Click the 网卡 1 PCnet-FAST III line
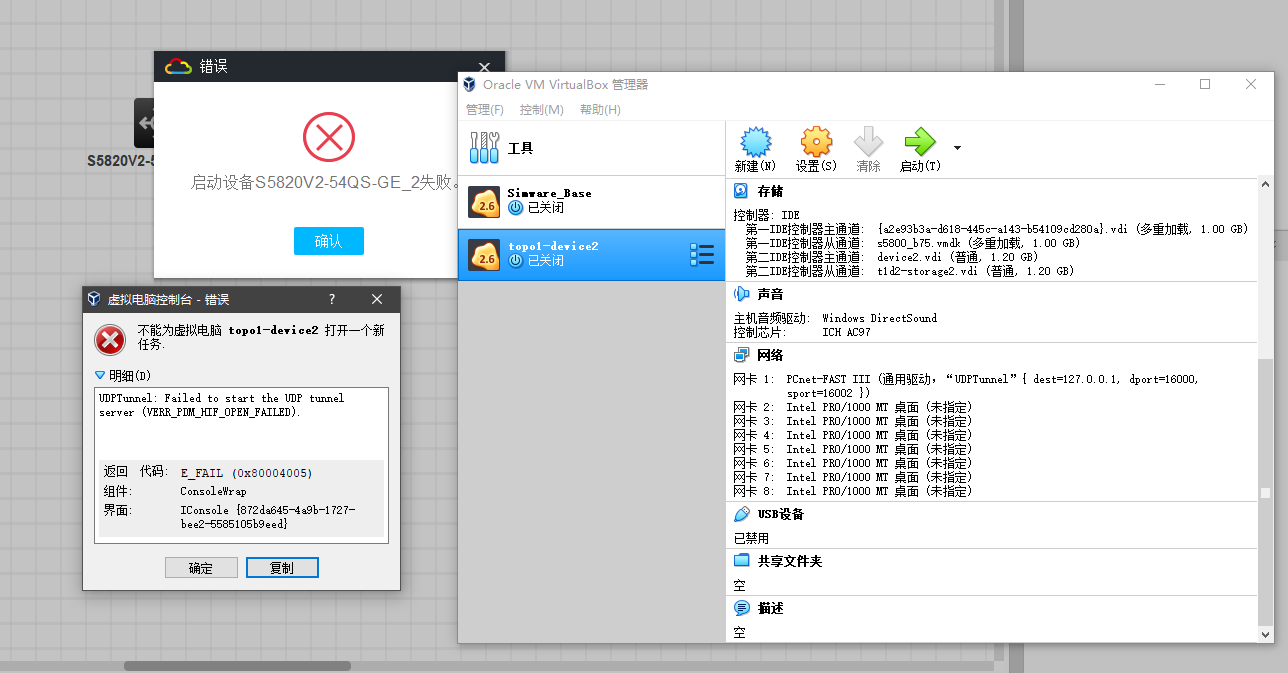 [x=966, y=386]
